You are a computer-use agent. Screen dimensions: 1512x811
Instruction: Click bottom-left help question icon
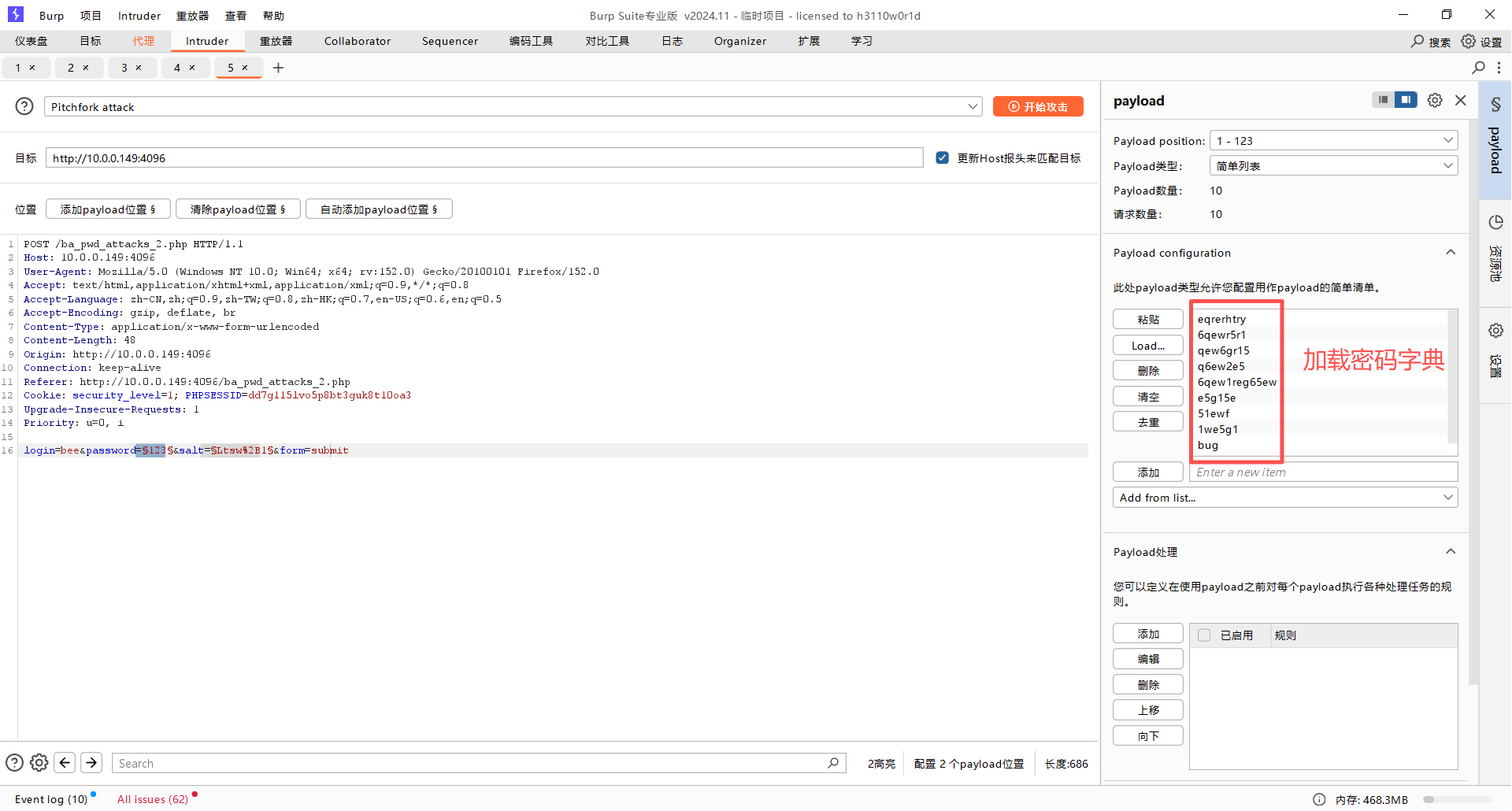click(x=14, y=763)
